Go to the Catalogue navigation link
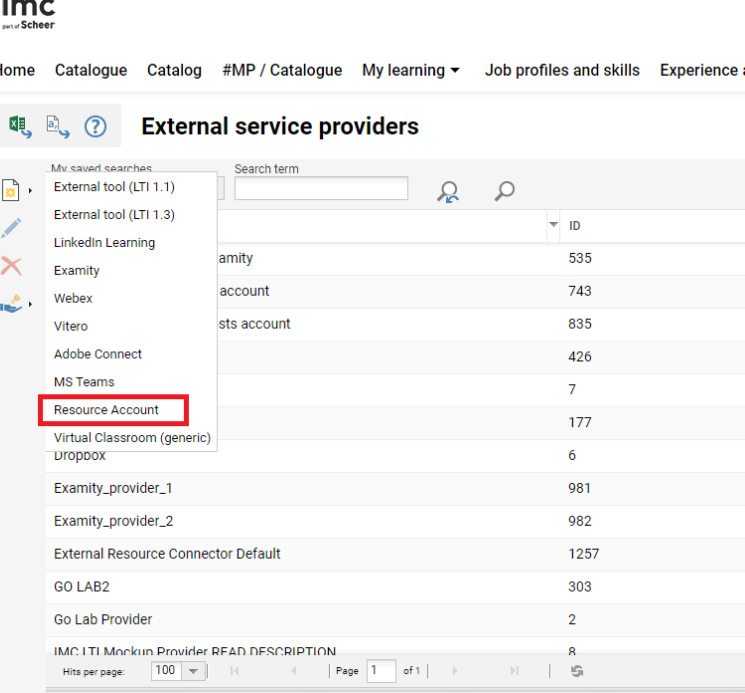 point(91,70)
